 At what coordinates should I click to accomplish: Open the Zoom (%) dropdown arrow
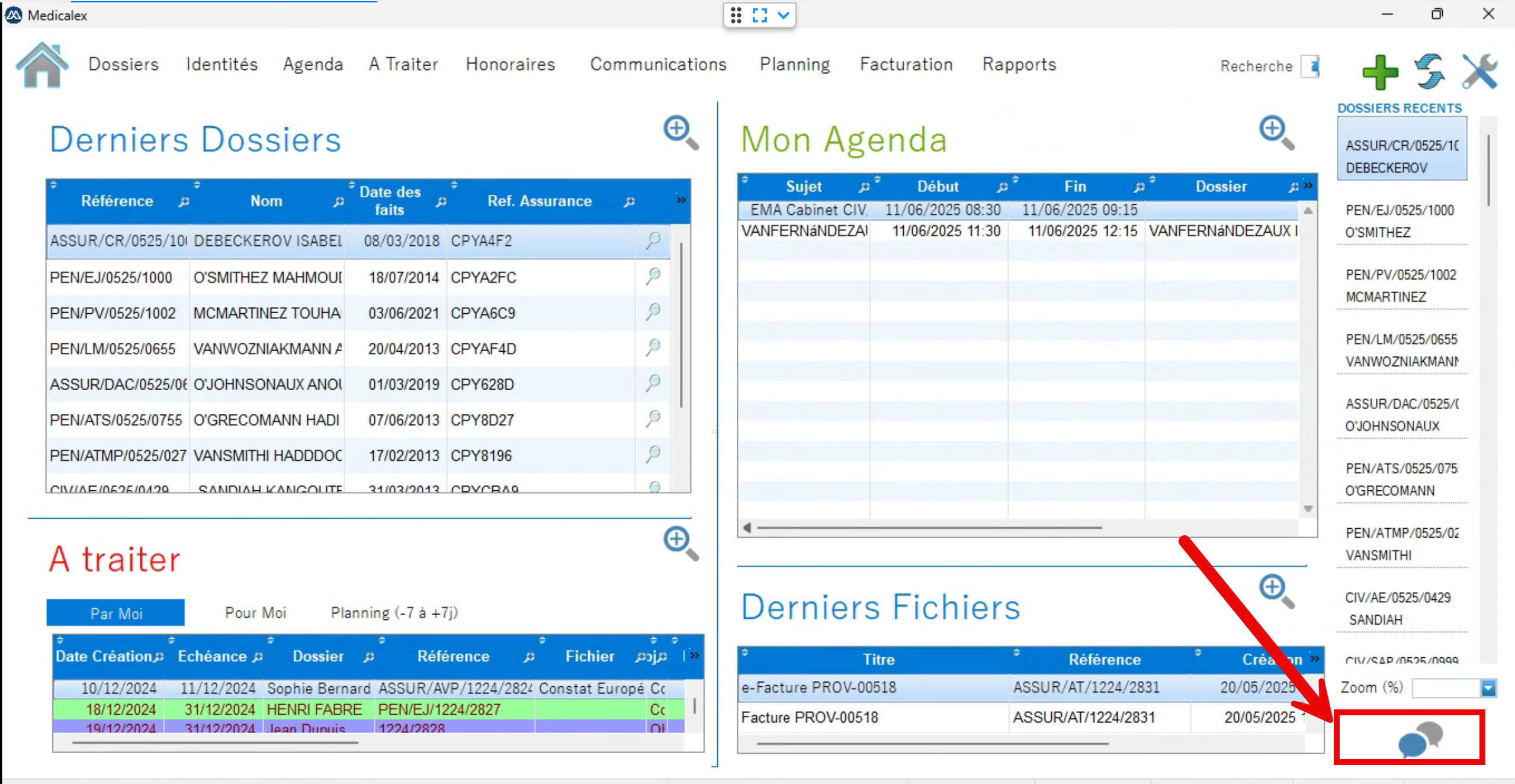coord(1488,688)
